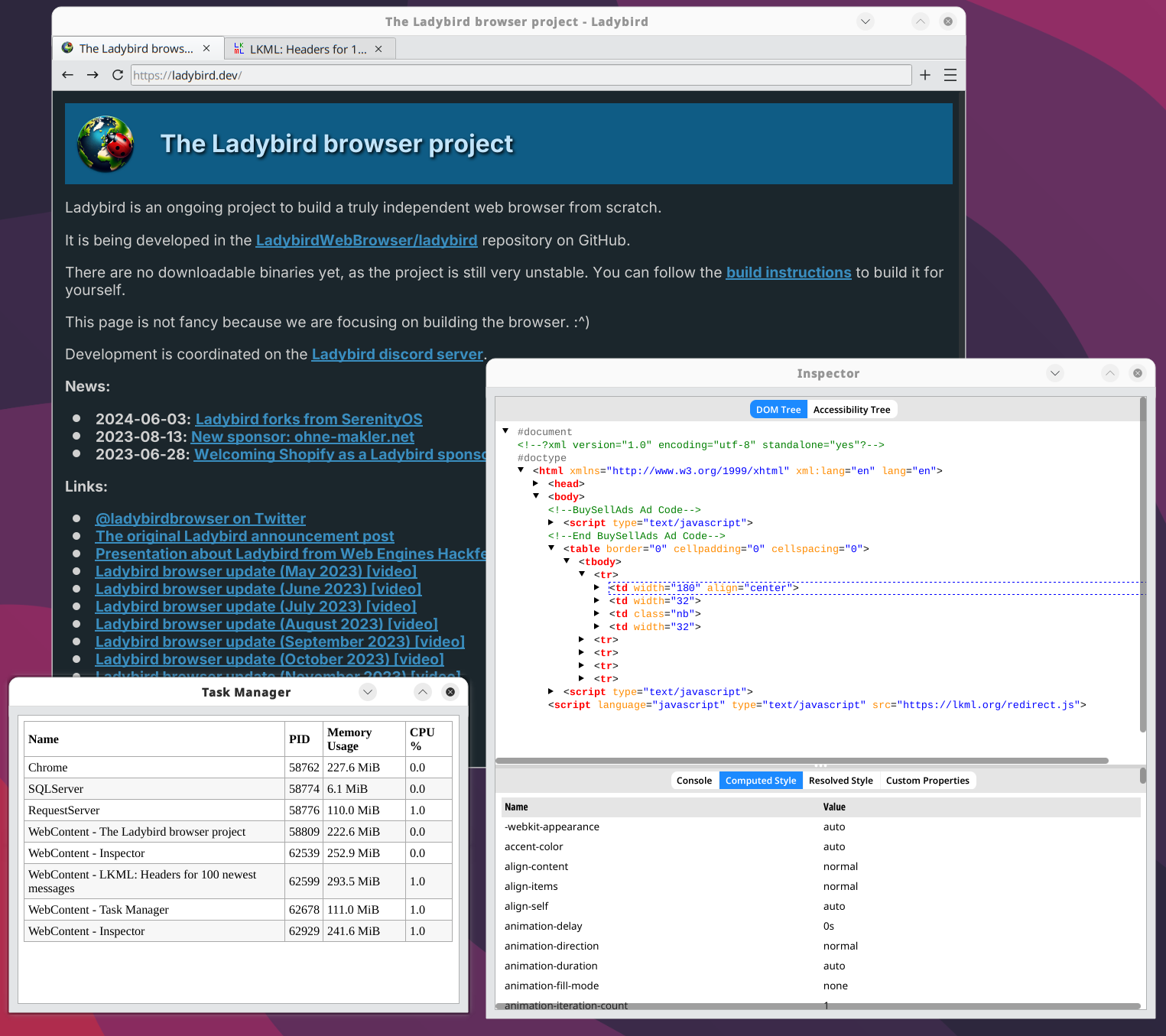
Task: Click the browser back arrow
Action: pos(67,75)
